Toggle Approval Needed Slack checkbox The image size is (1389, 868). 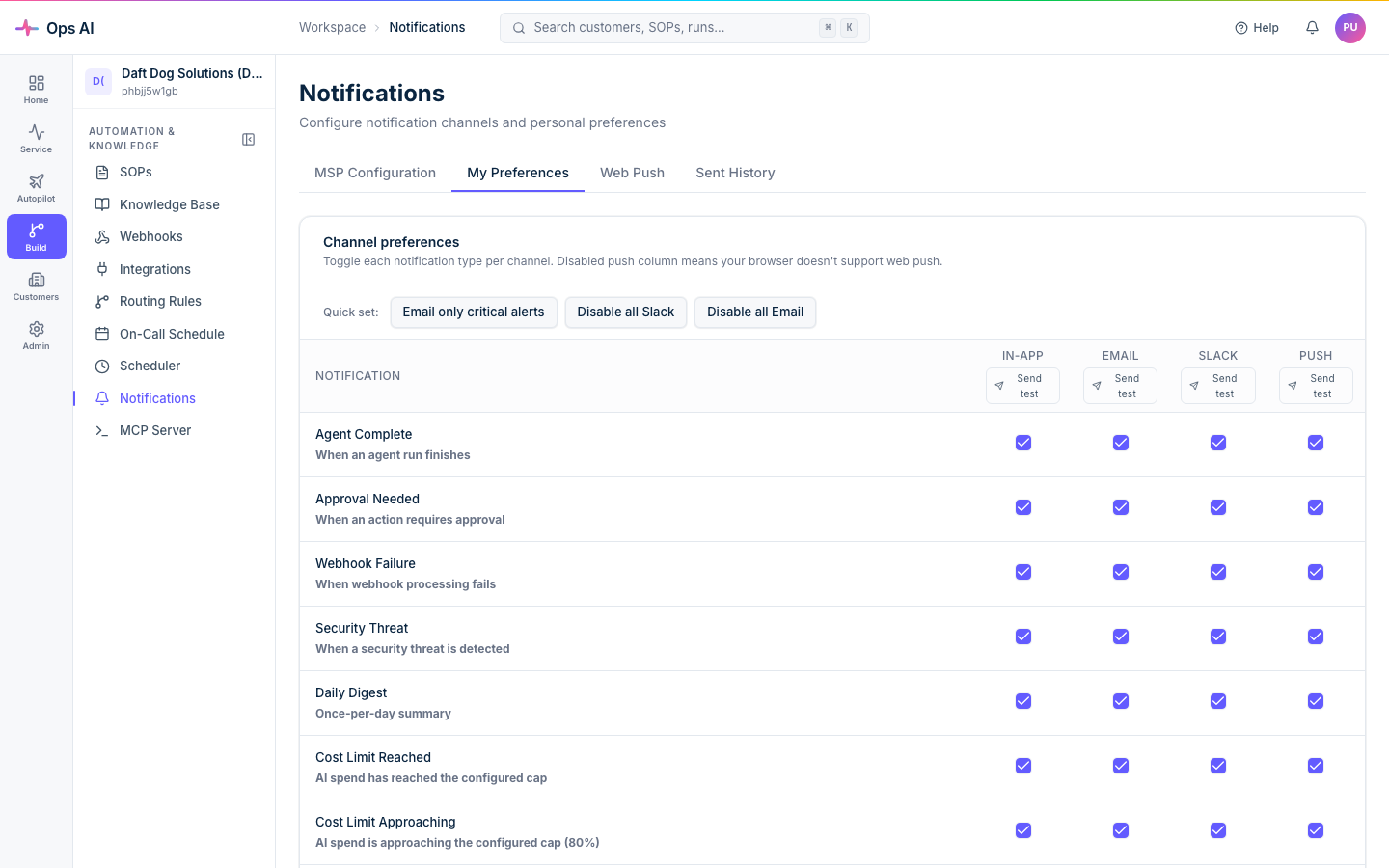[1218, 507]
